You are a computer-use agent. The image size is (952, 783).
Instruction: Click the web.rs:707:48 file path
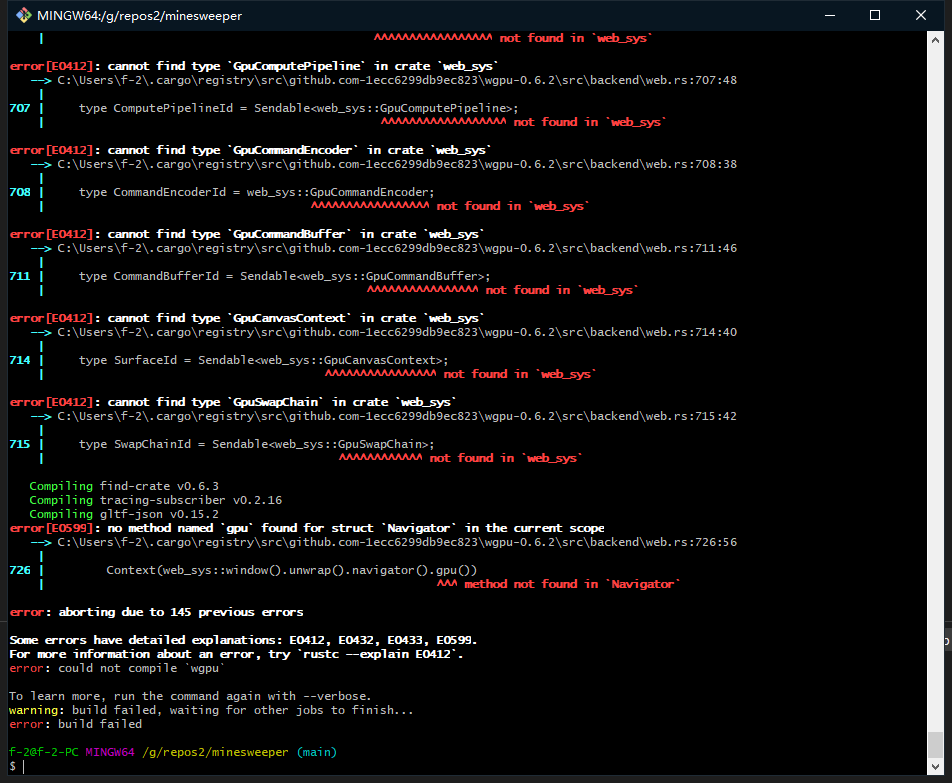(x=396, y=80)
